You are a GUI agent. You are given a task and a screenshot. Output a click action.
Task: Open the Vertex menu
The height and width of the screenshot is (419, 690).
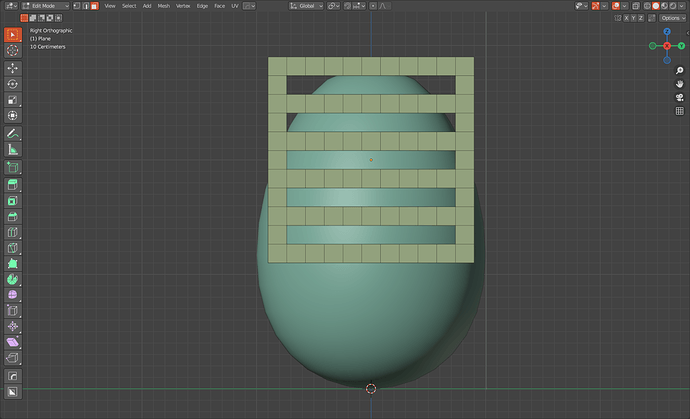pos(183,6)
